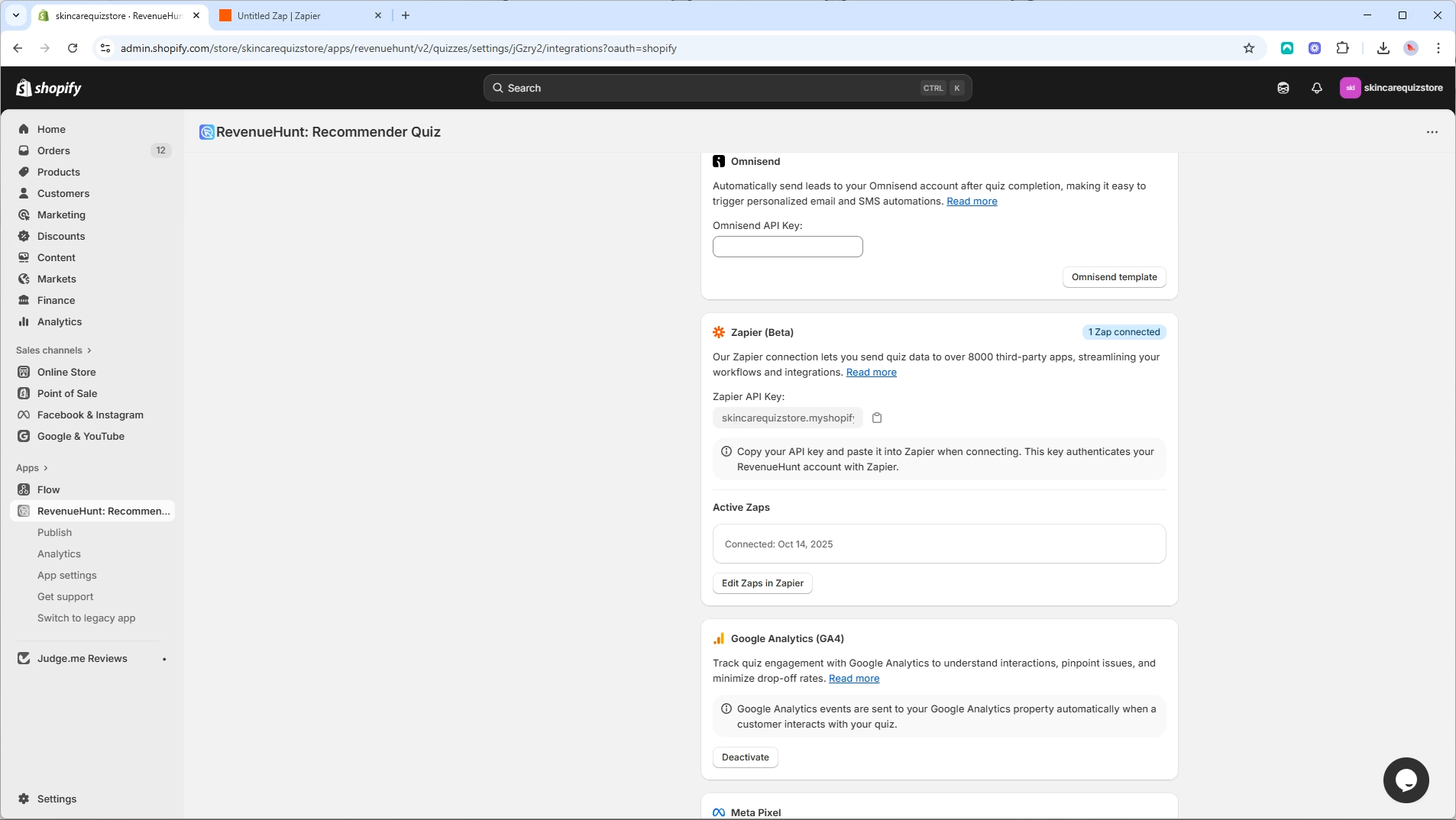
Task: Deactivate the Google Analytics integration
Action: click(x=745, y=757)
